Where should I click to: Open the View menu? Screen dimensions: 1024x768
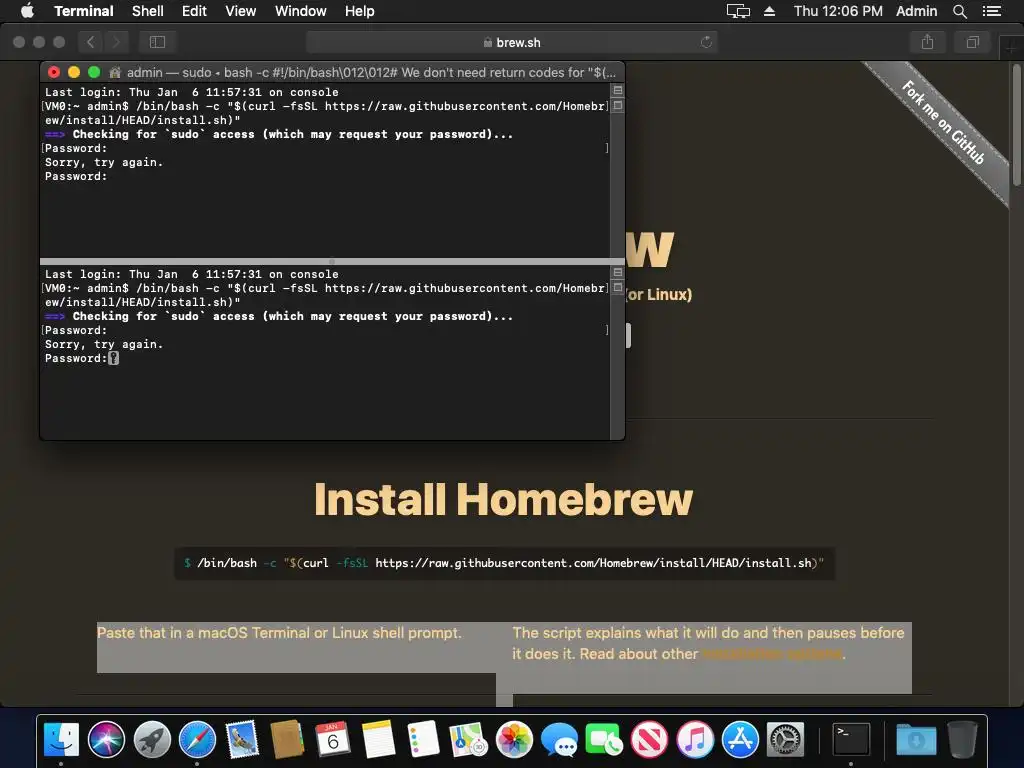tap(240, 11)
